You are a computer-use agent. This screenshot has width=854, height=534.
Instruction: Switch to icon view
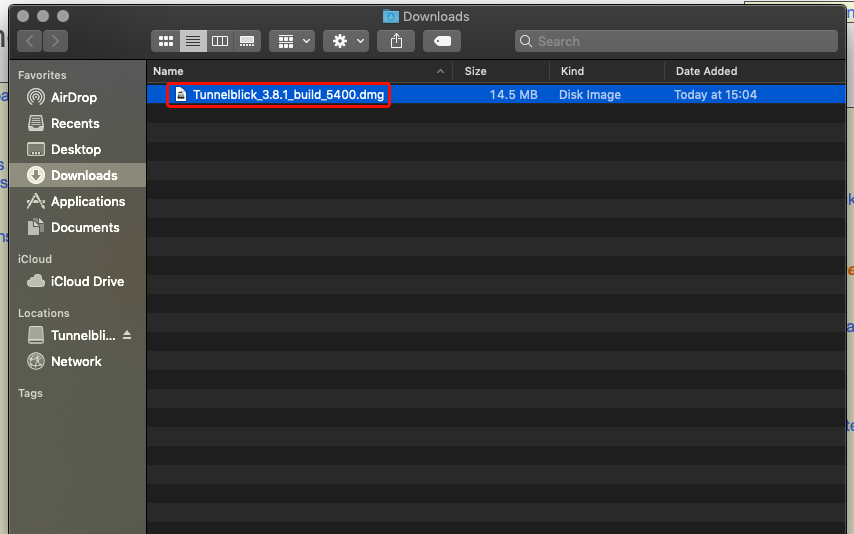(x=166, y=41)
